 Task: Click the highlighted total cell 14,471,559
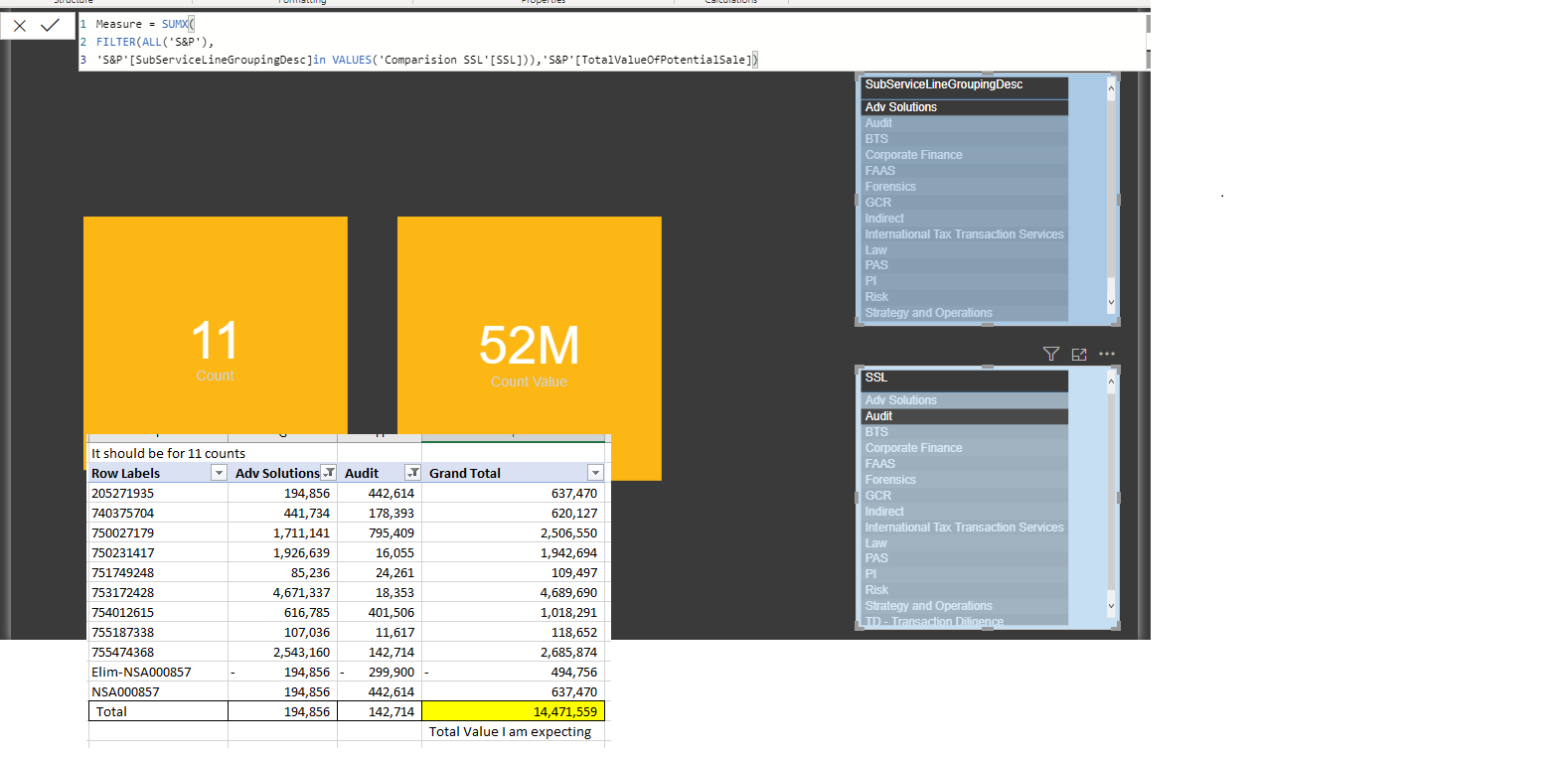click(514, 711)
